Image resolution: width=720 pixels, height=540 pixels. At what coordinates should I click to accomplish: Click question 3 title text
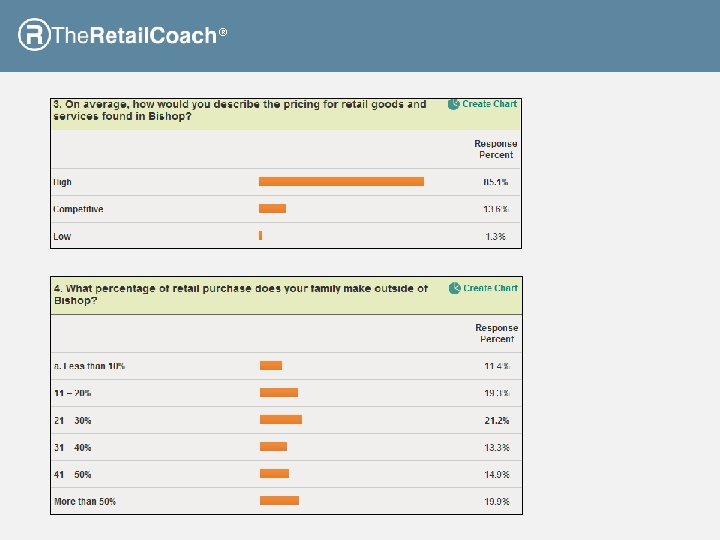pyautogui.click(x=240, y=110)
